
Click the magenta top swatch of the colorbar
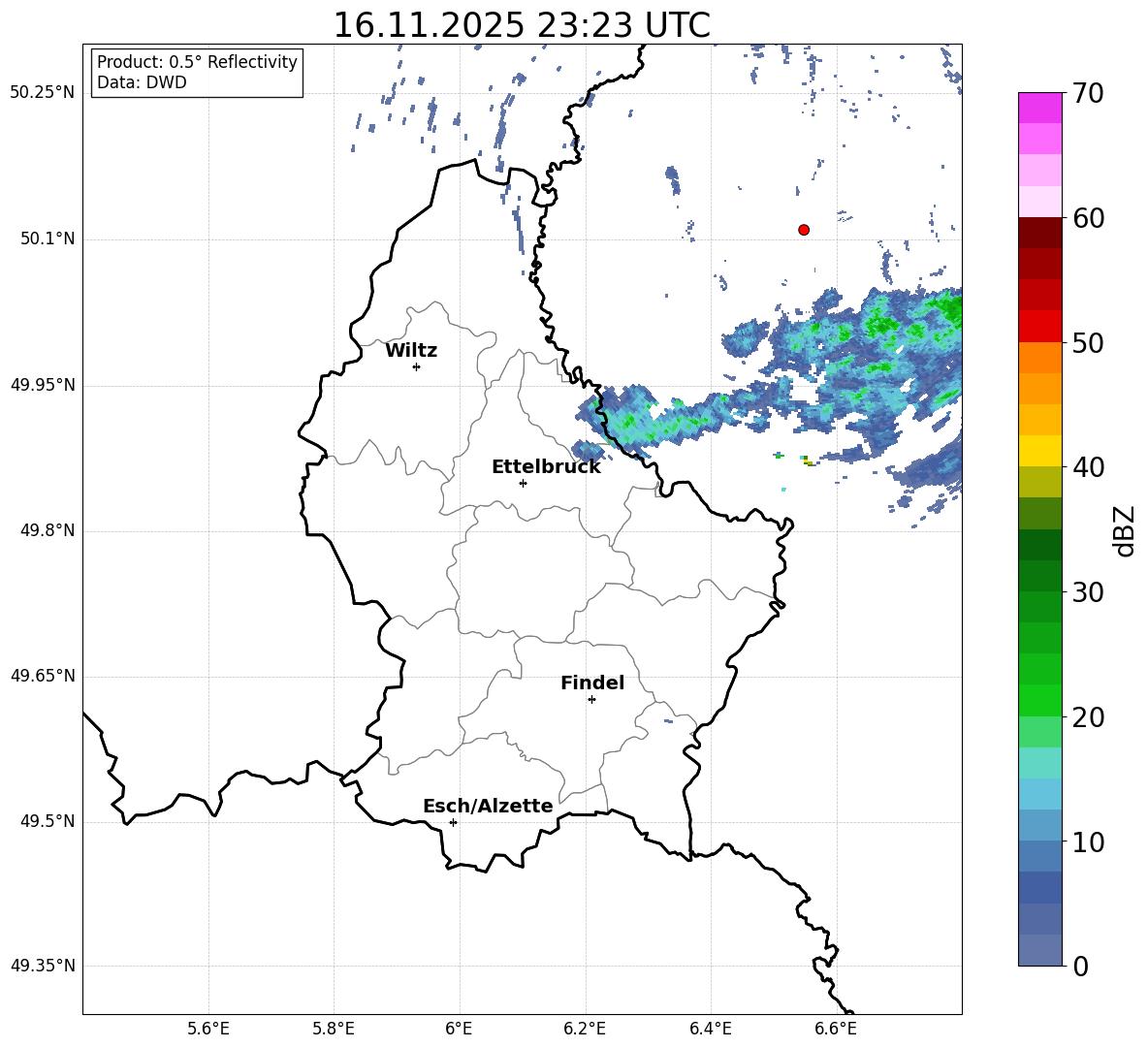[1040, 109]
